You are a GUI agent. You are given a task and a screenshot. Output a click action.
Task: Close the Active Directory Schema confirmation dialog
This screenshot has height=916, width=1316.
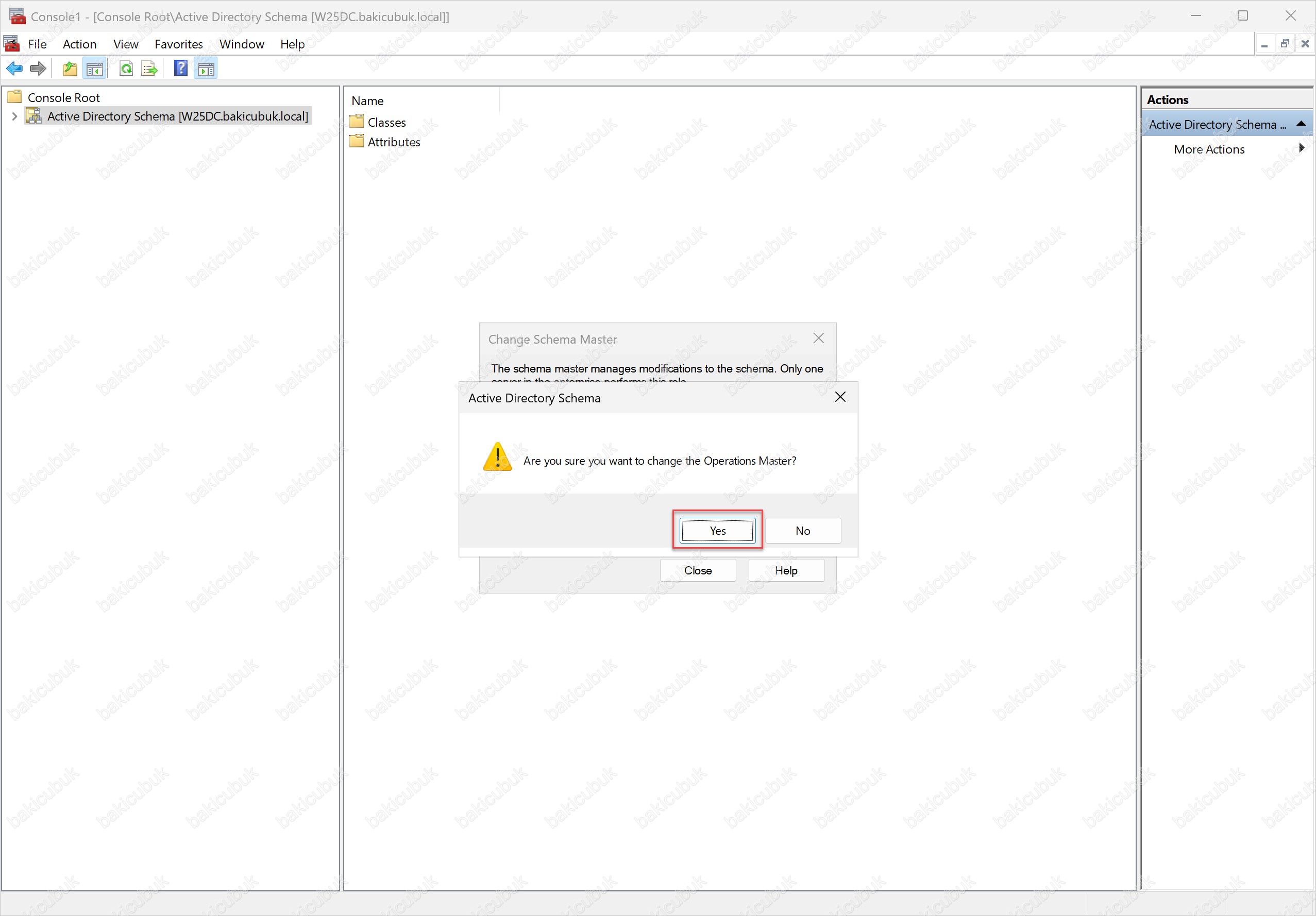840,397
